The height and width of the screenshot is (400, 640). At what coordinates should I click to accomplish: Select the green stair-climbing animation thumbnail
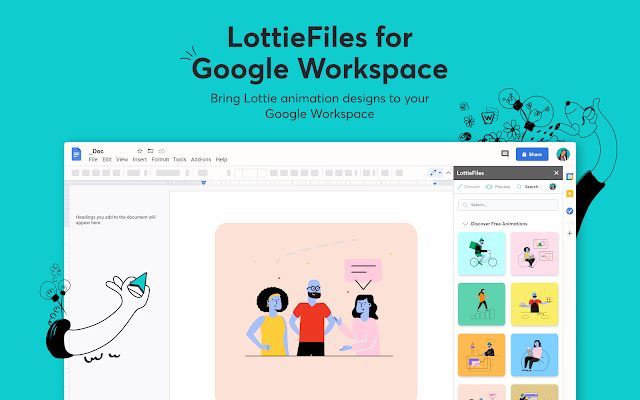click(482, 304)
